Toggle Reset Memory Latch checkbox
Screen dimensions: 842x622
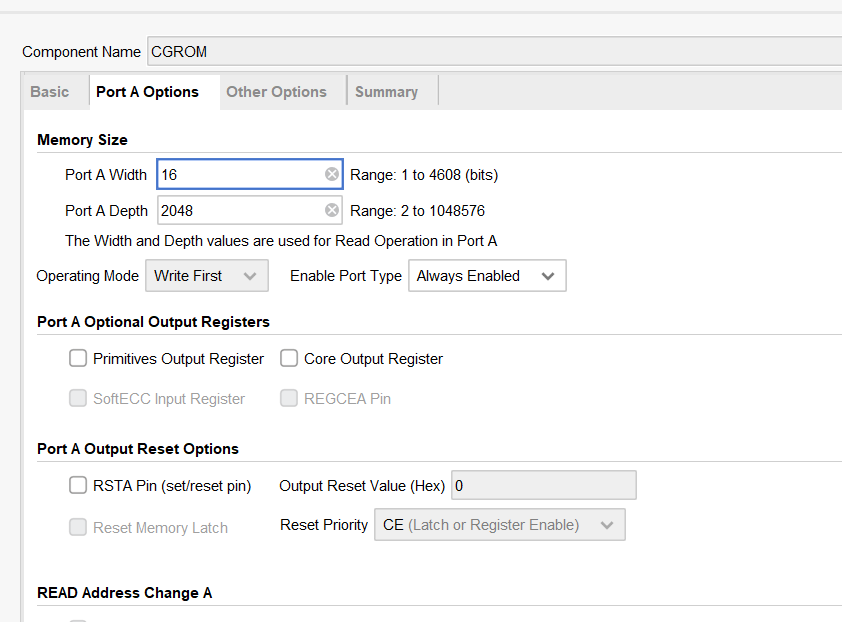(x=78, y=527)
